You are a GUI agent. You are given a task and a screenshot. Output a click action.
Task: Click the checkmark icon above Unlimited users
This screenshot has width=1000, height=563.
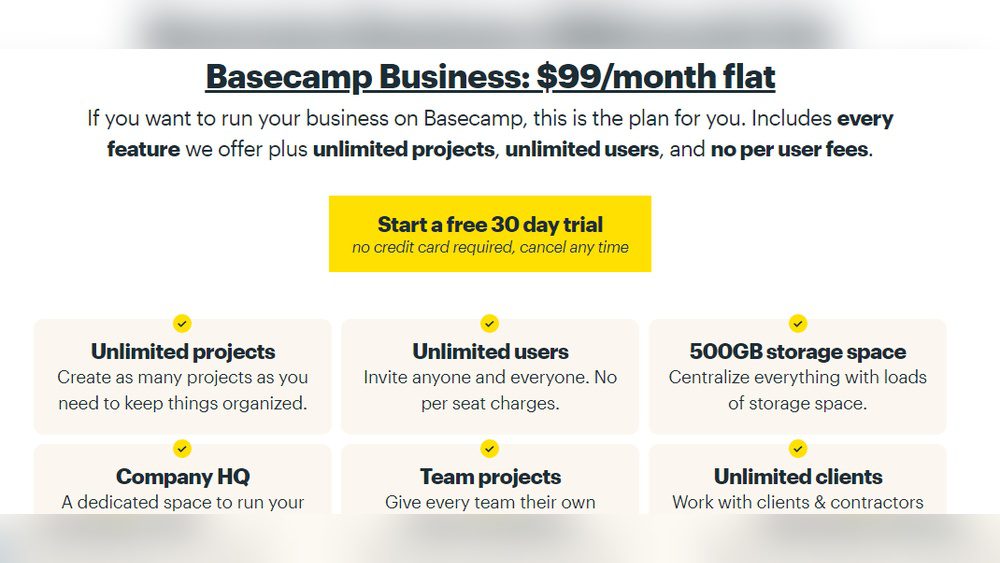490,323
